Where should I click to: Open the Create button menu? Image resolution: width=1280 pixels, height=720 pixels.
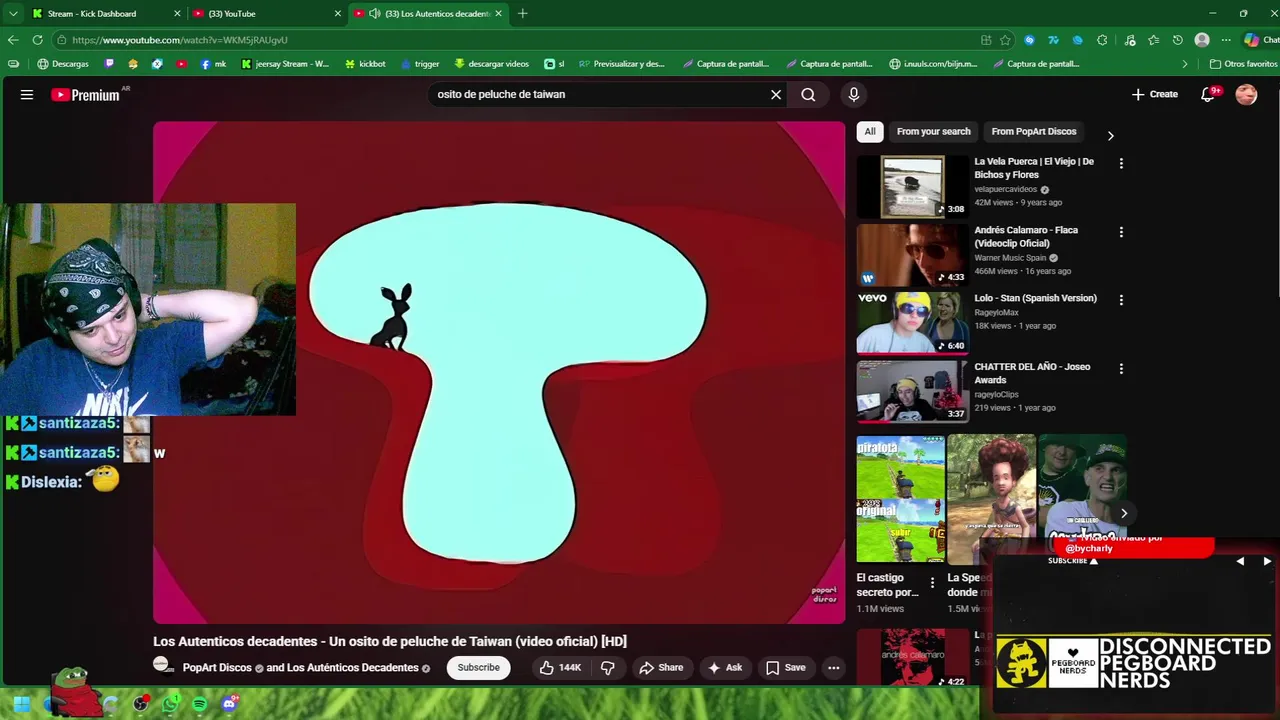(x=1155, y=94)
